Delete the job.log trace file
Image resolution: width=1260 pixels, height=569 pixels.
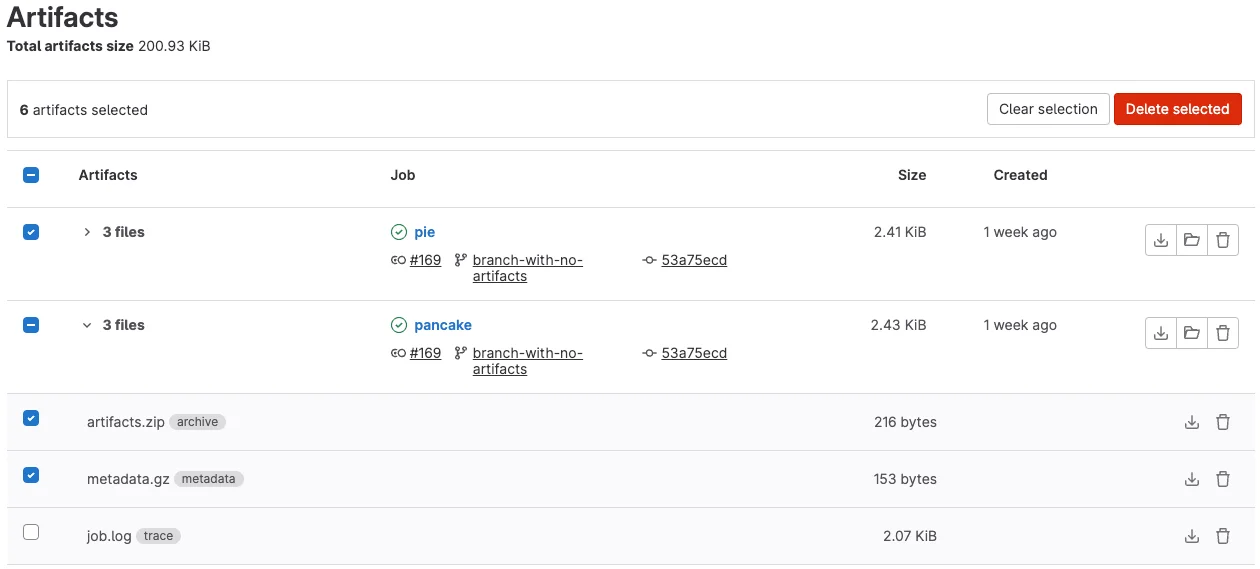[1222, 537]
